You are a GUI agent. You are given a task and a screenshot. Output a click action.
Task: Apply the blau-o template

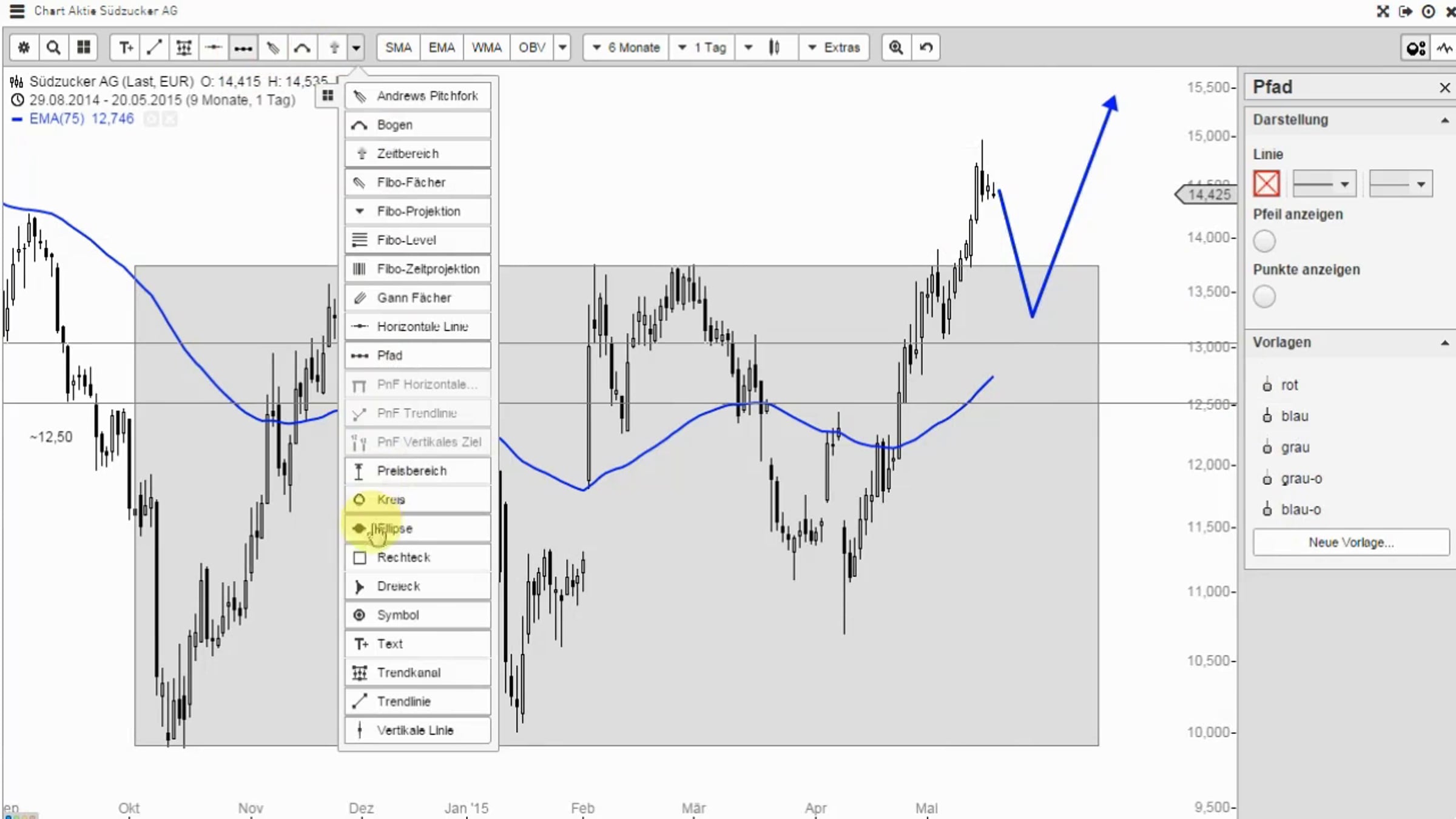coord(1300,510)
